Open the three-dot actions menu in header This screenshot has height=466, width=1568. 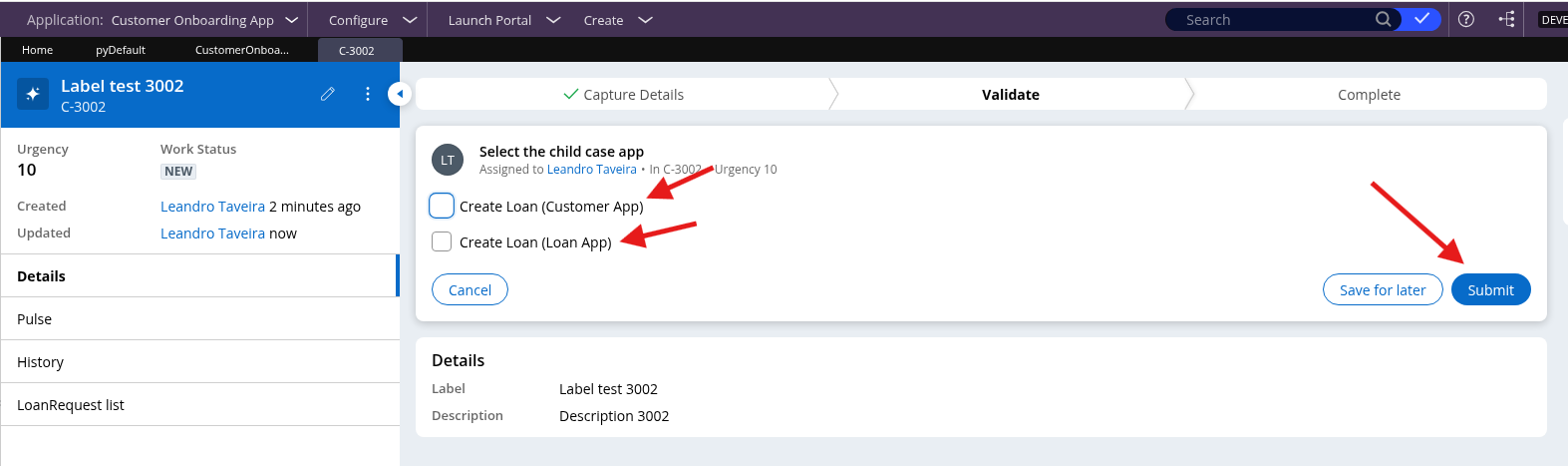368,94
